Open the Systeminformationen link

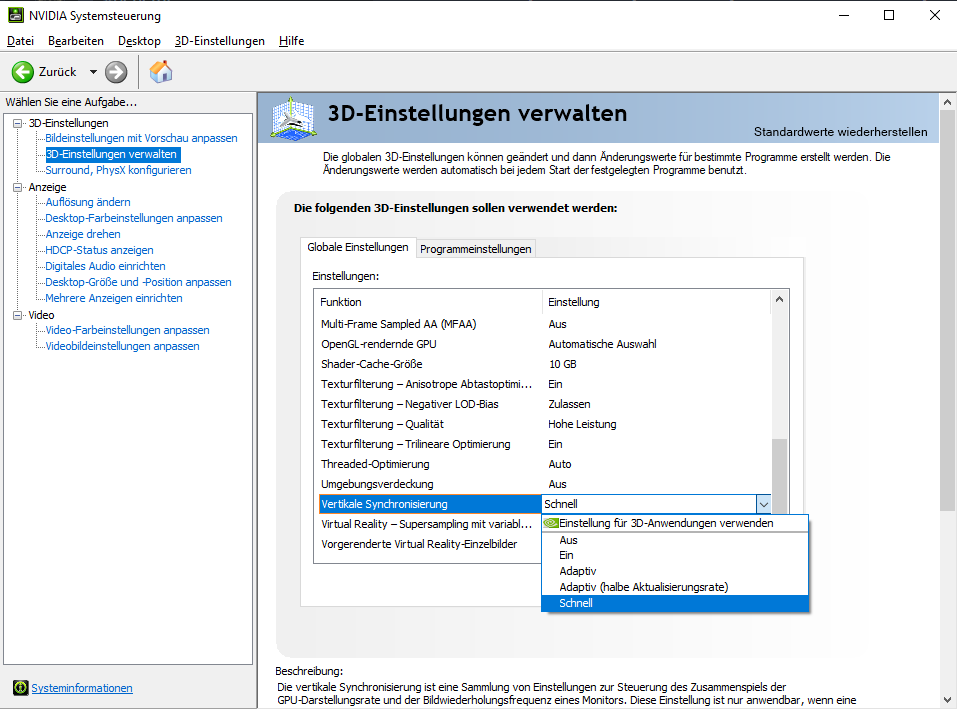click(x=82, y=688)
